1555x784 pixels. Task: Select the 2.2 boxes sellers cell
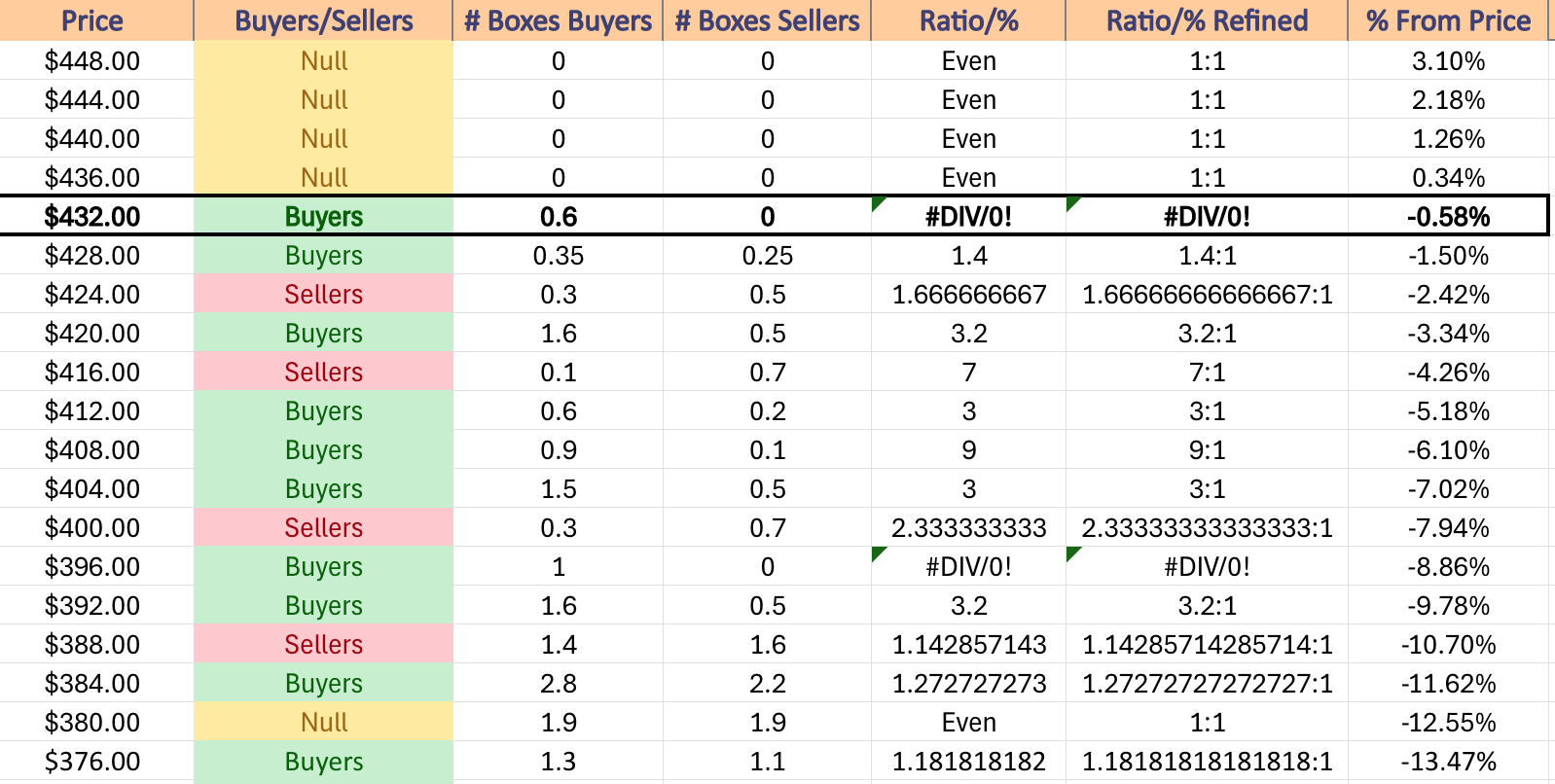(768, 683)
